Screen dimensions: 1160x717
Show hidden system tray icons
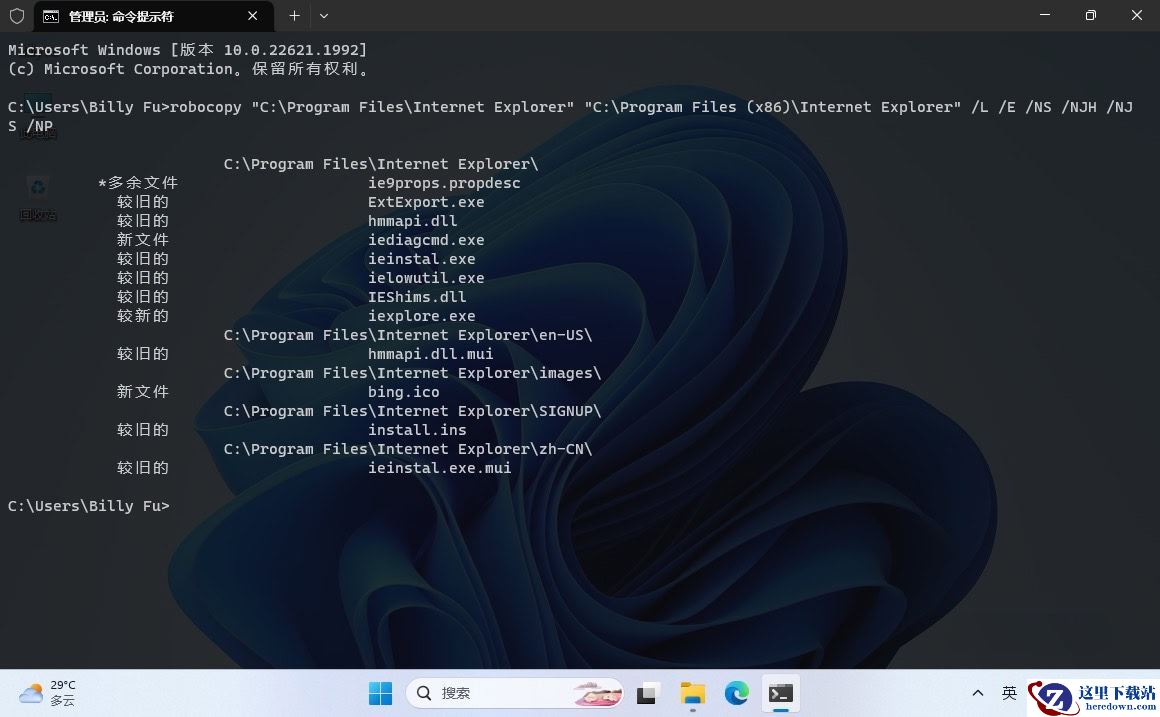click(977, 693)
